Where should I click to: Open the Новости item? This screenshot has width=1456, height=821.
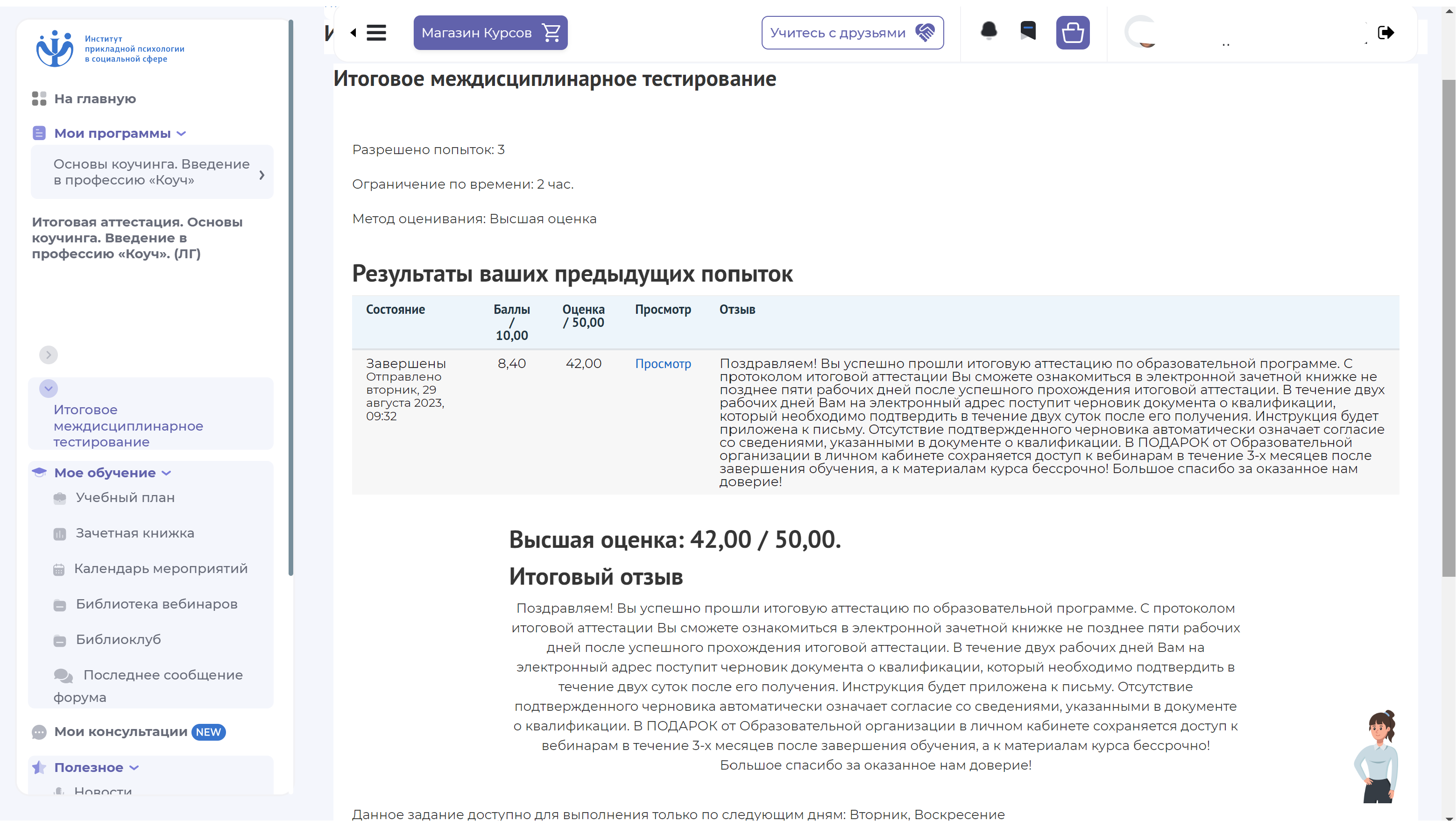coord(104,791)
